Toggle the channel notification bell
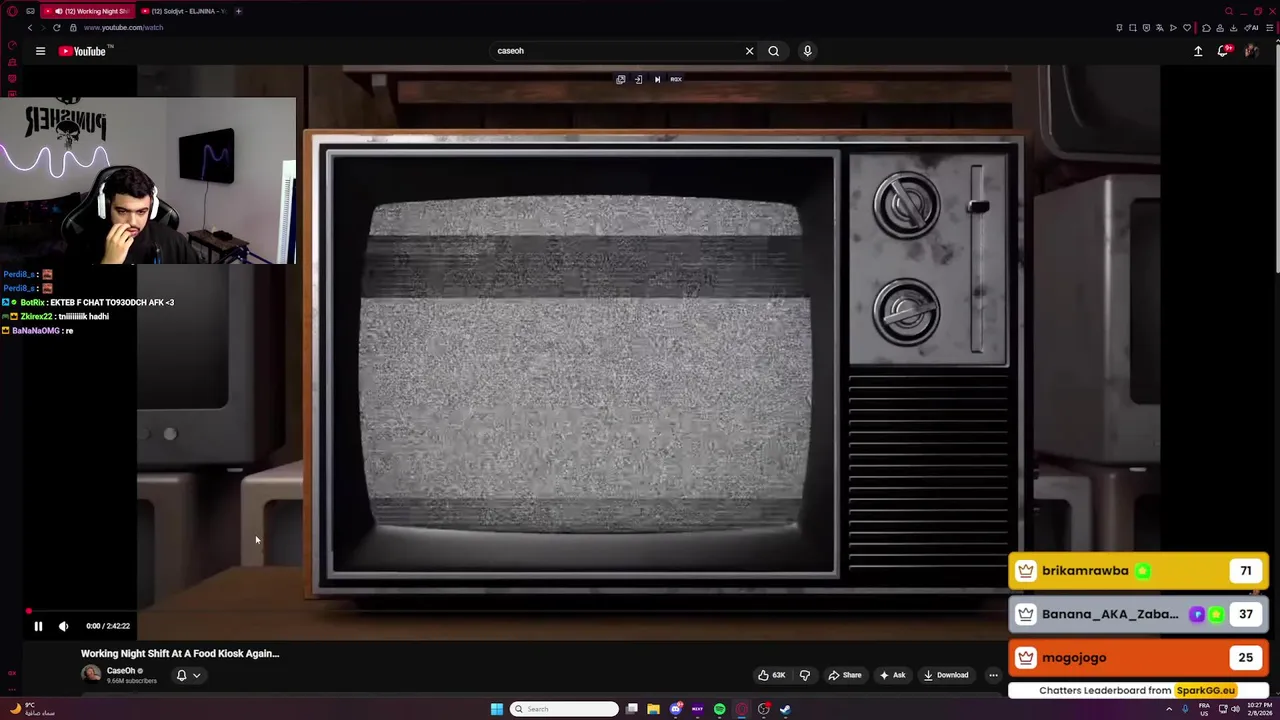 [x=181, y=675]
